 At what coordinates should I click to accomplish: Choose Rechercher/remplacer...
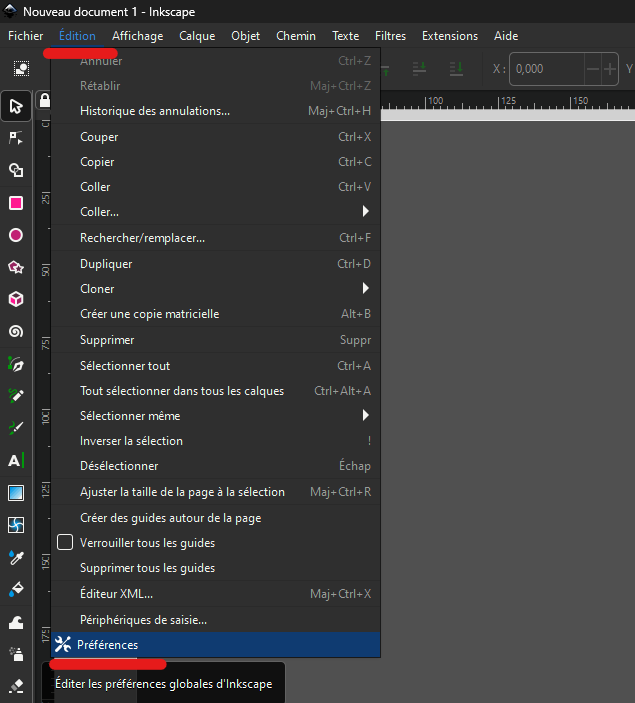216,238
